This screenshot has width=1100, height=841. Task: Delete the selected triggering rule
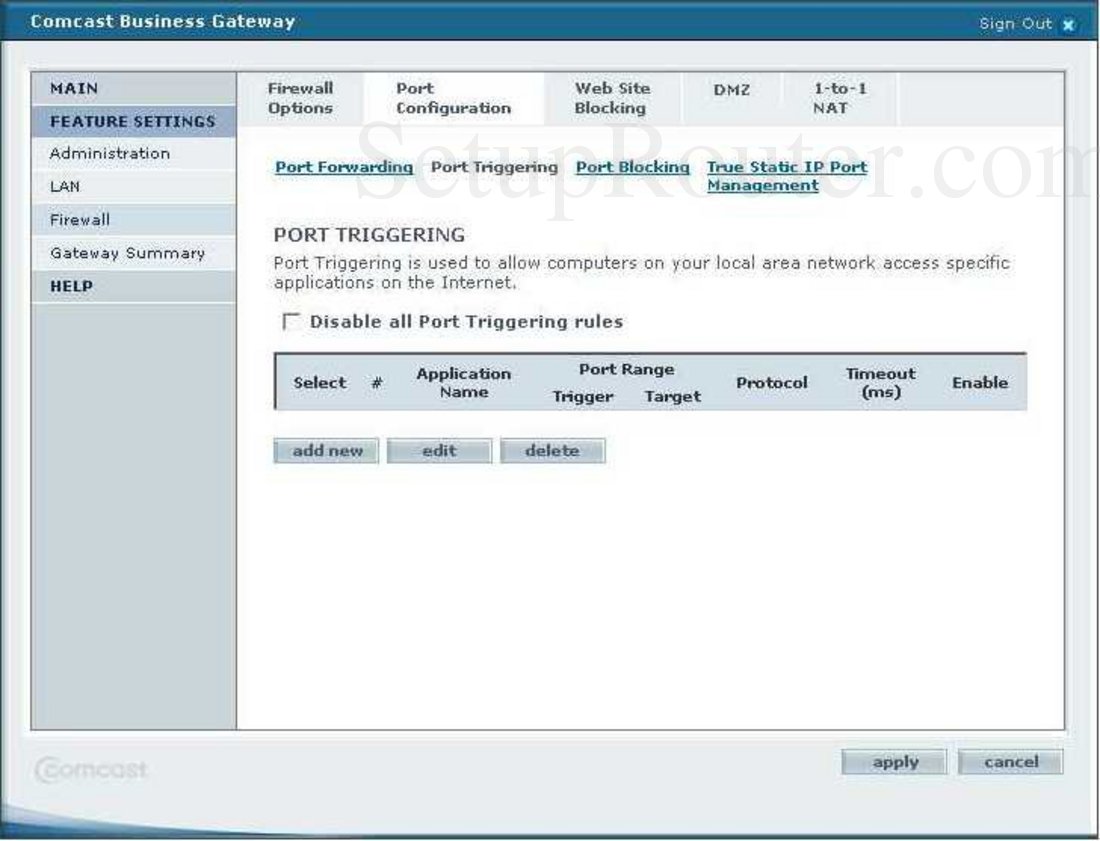click(553, 450)
